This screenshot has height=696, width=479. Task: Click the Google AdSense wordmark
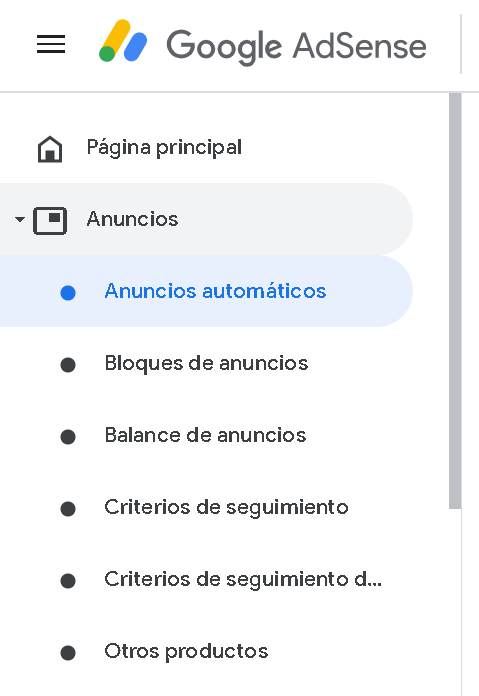296,46
